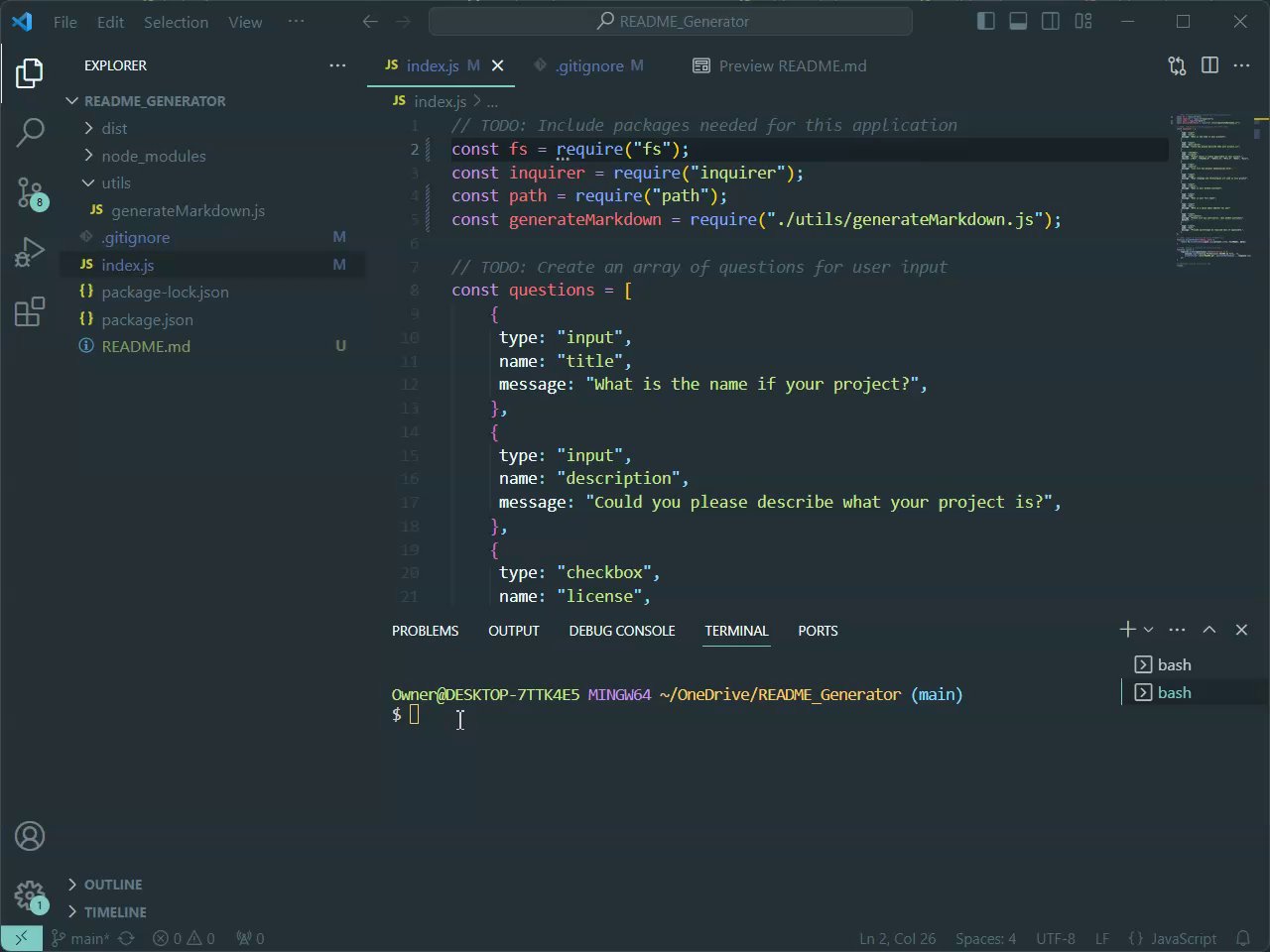Toggle the primary side bar
This screenshot has height=952, width=1270.
(985, 21)
